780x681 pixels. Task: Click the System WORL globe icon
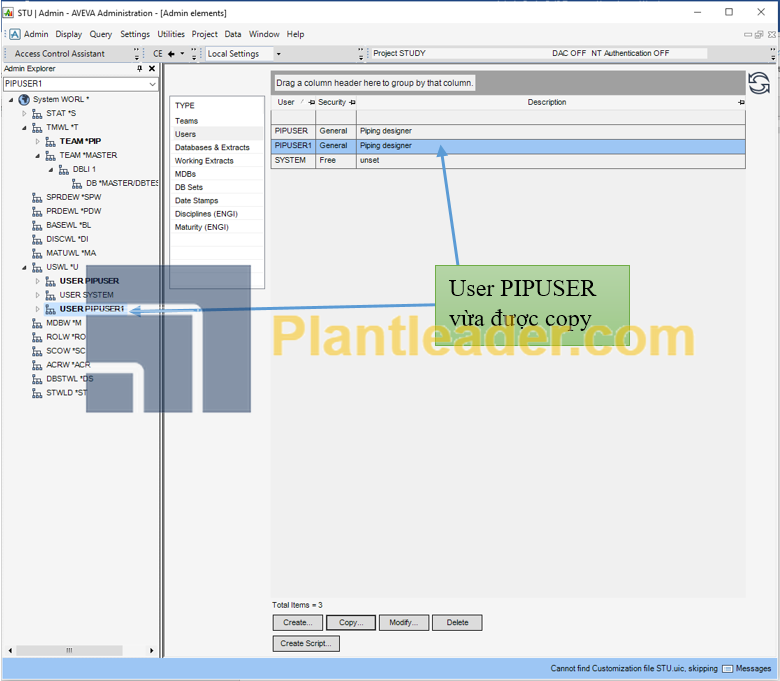(x=24, y=99)
